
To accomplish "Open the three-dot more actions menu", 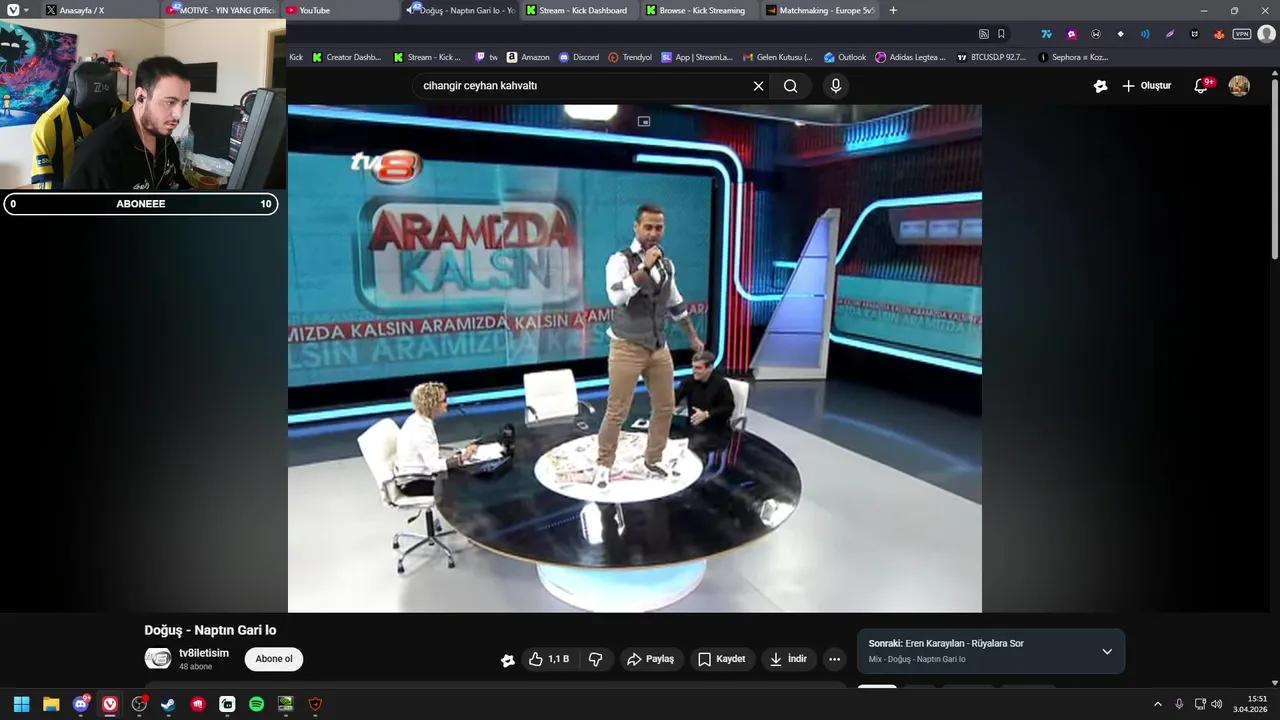I will (x=835, y=659).
